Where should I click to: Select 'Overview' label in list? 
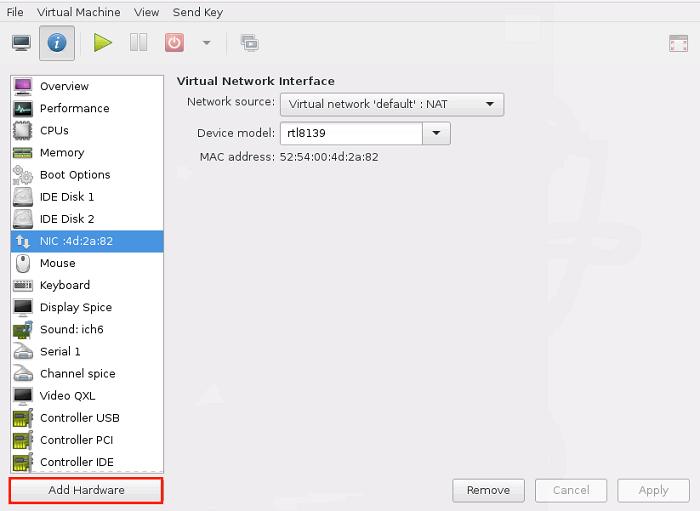pos(64,86)
